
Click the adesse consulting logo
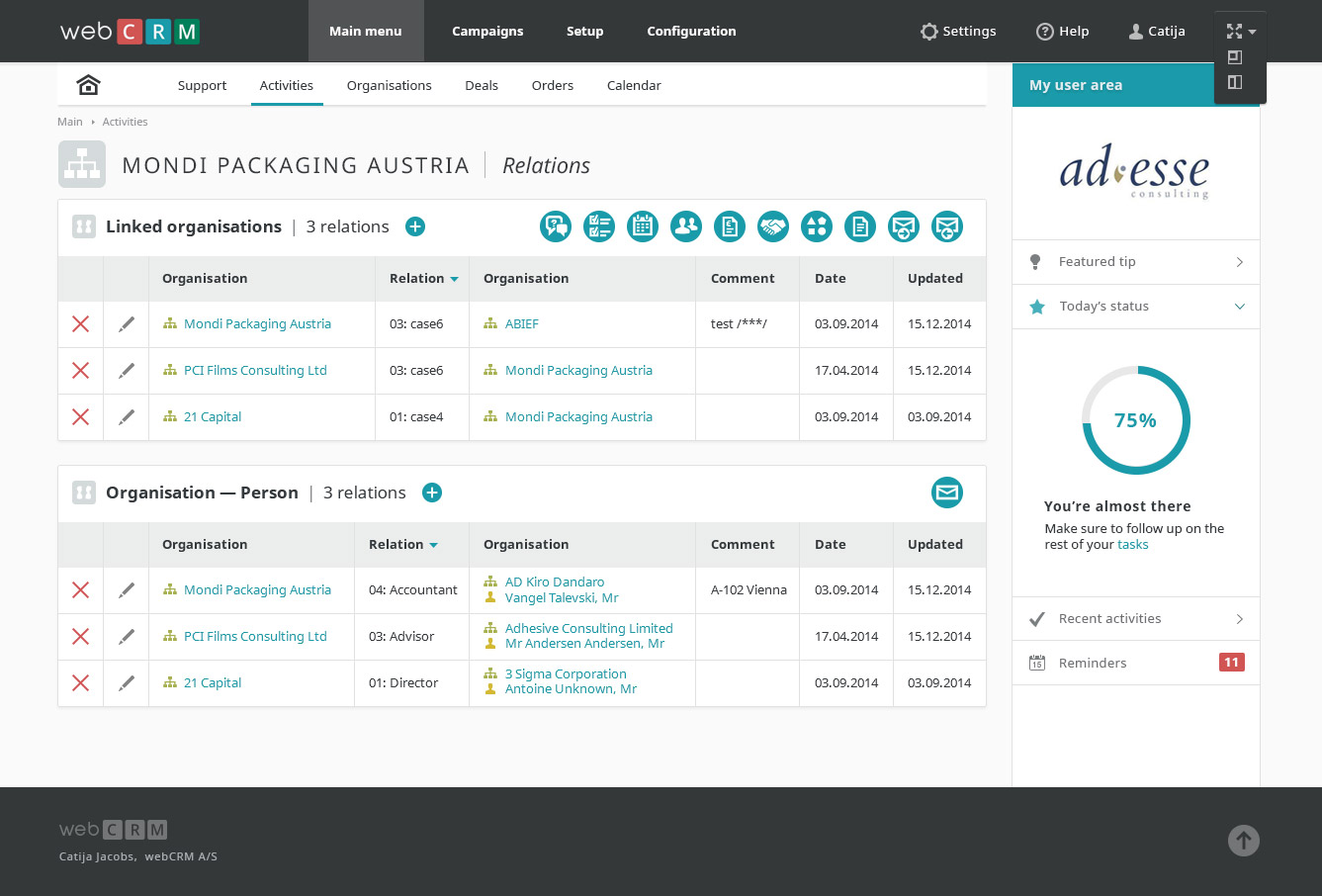pyautogui.click(x=1134, y=173)
